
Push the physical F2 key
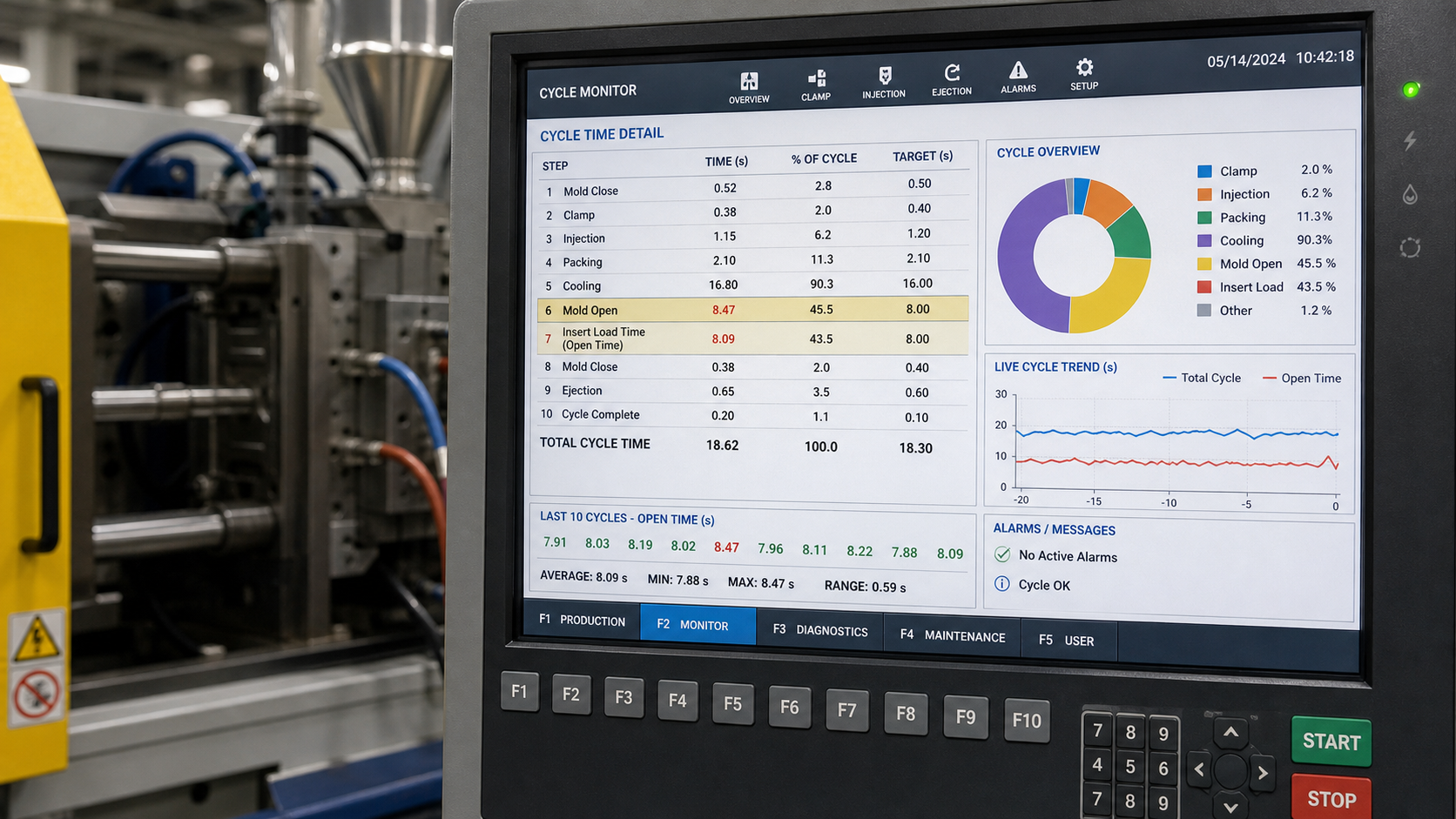pyautogui.click(x=571, y=695)
